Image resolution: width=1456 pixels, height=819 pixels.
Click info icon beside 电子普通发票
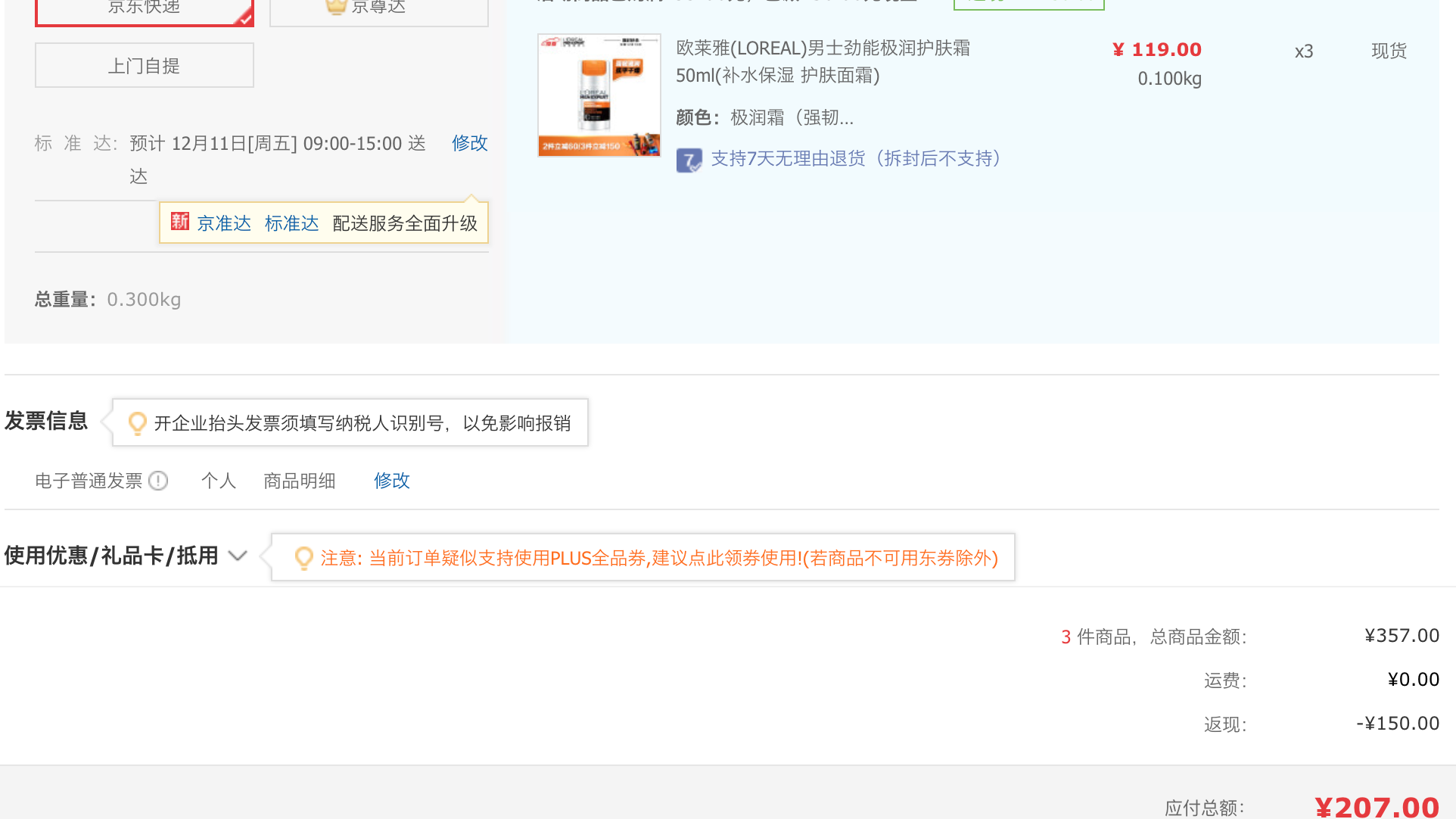158,481
